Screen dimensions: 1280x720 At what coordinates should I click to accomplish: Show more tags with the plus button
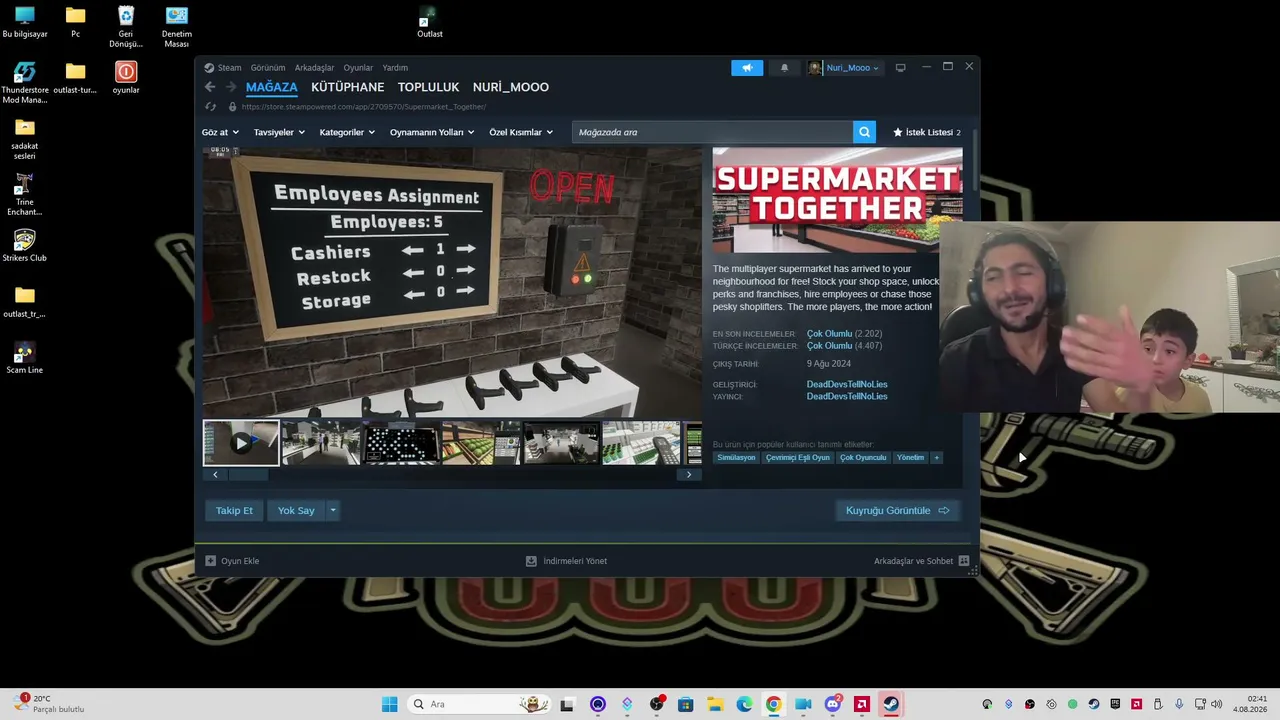(x=936, y=458)
